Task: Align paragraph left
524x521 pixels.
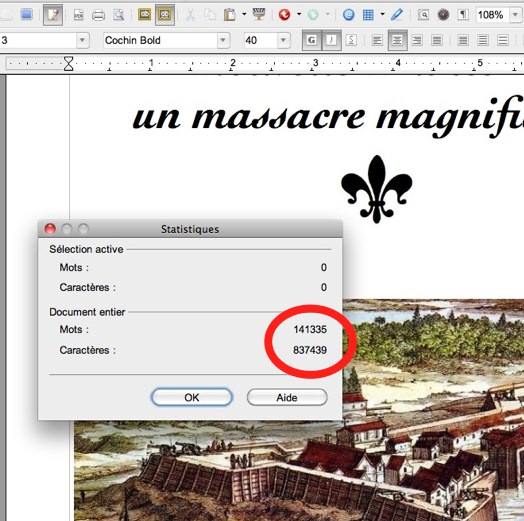Action: click(x=377, y=40)
